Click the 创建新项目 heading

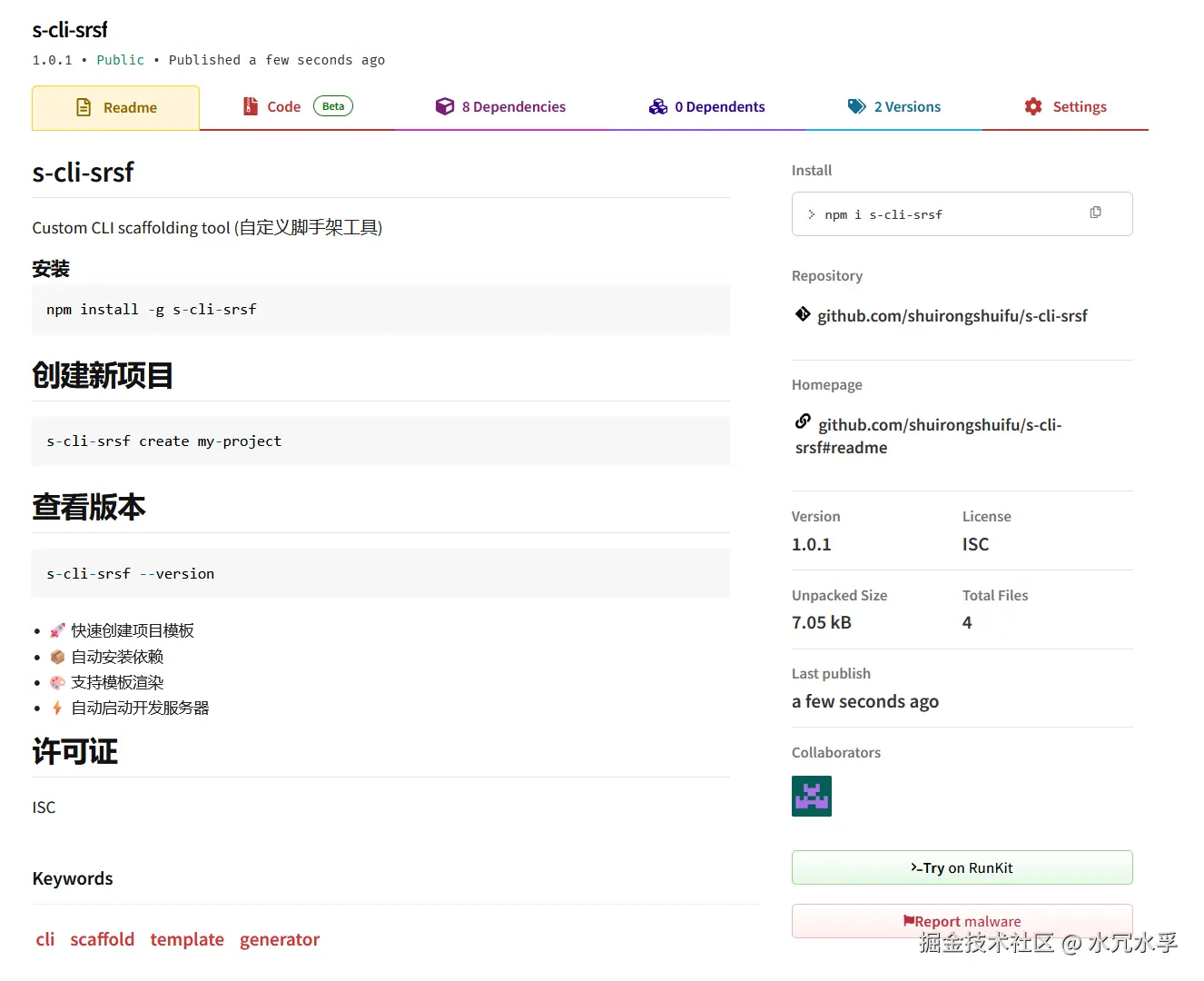pos(103,375)
